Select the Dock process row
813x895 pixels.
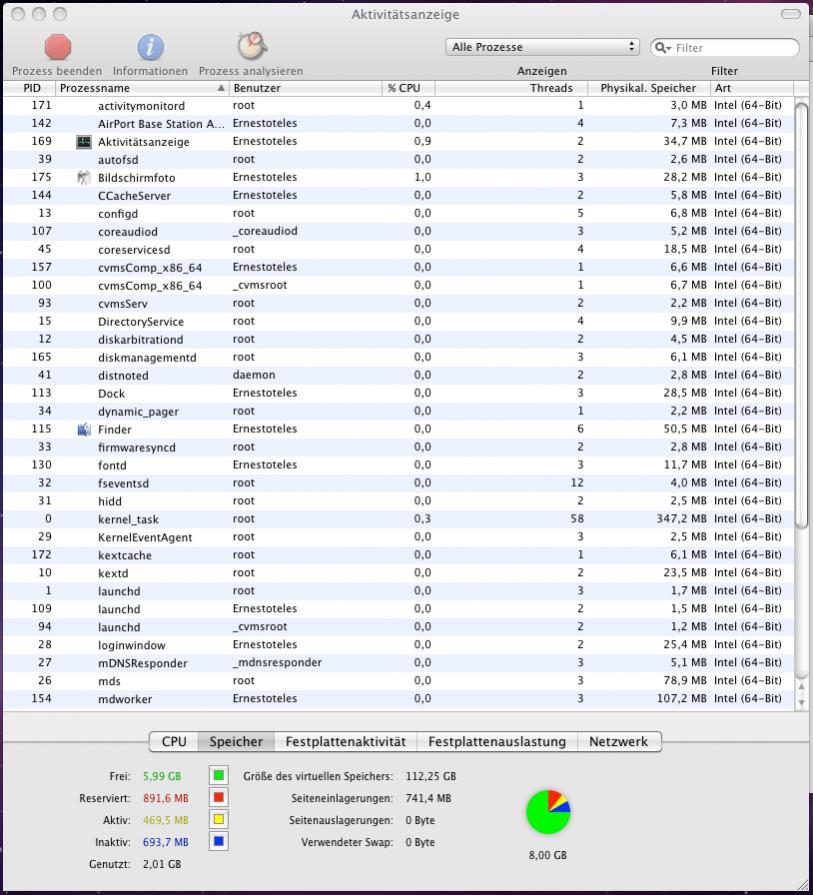[x=399, y=393]
